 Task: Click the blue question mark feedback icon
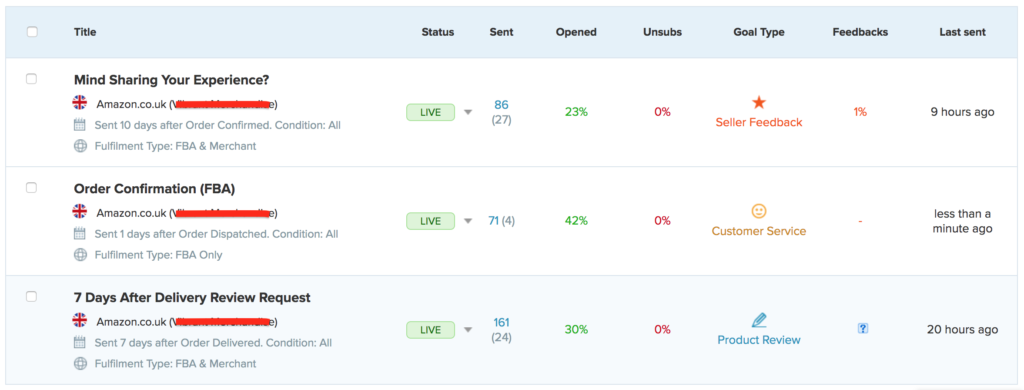click(862, 329)
